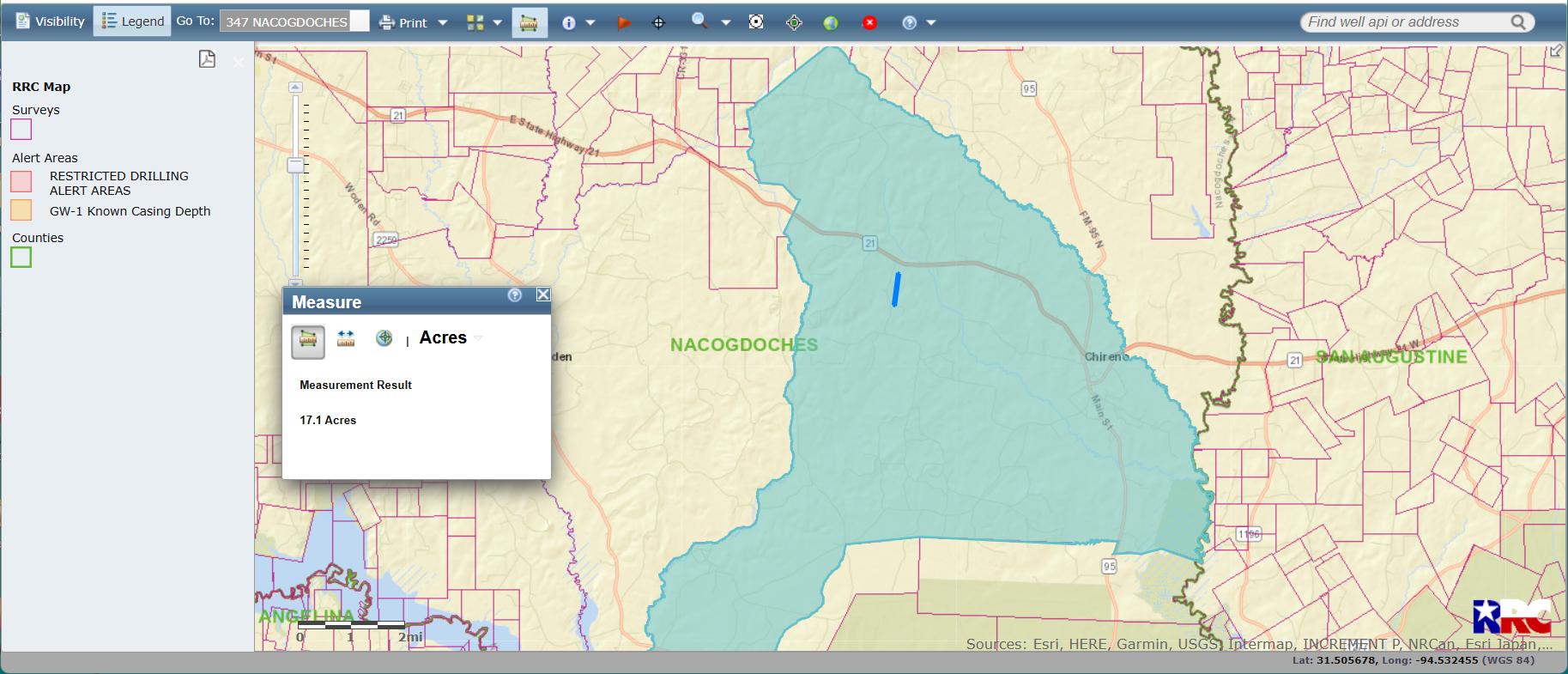Screen dimensions: 1568x674
Task: Expand the Acres unit dropdown
Action: click(478, 338)
